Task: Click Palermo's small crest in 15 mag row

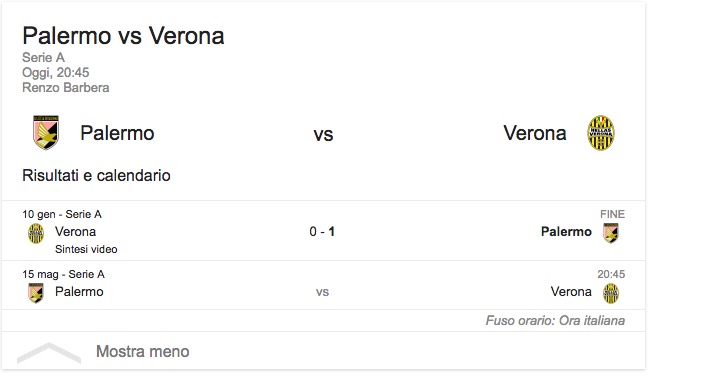Action: coord(36,293)
